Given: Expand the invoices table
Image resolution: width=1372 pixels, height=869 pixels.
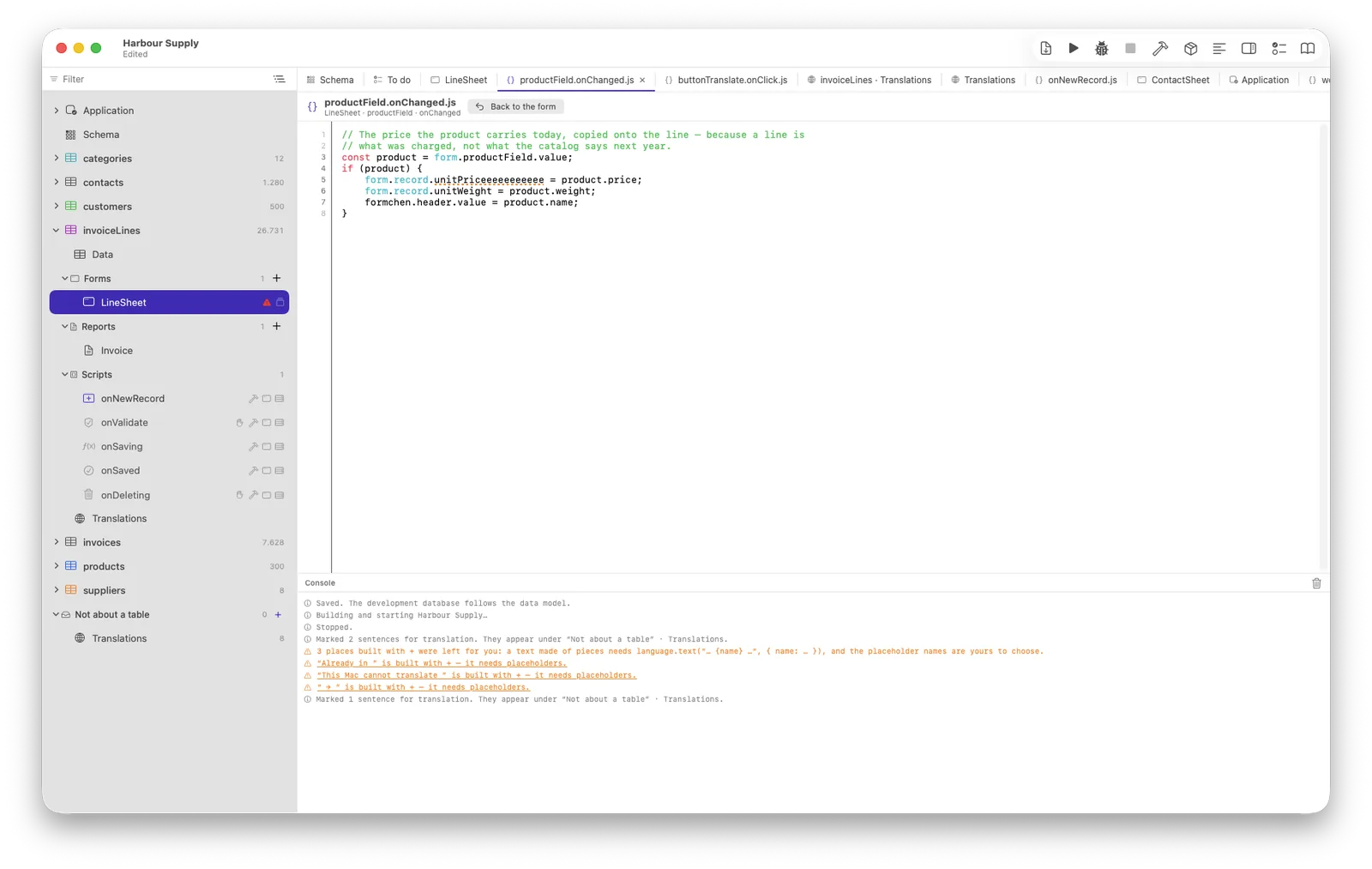Looking at the screenshot, I should pyautogui.click(x=57, y=543).
